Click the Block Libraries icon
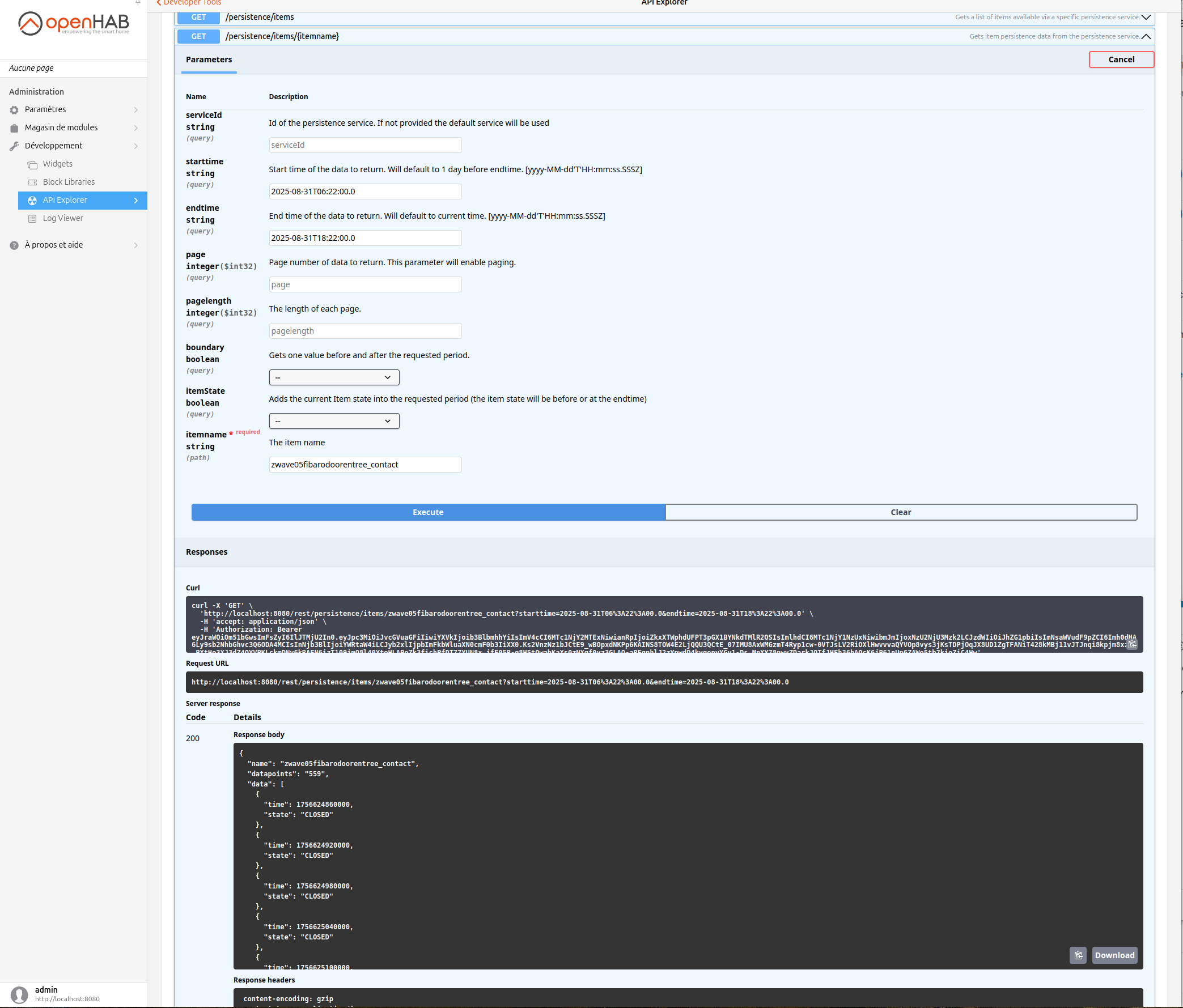This screenshot has height=1008, width=1183. click(32, 182)
